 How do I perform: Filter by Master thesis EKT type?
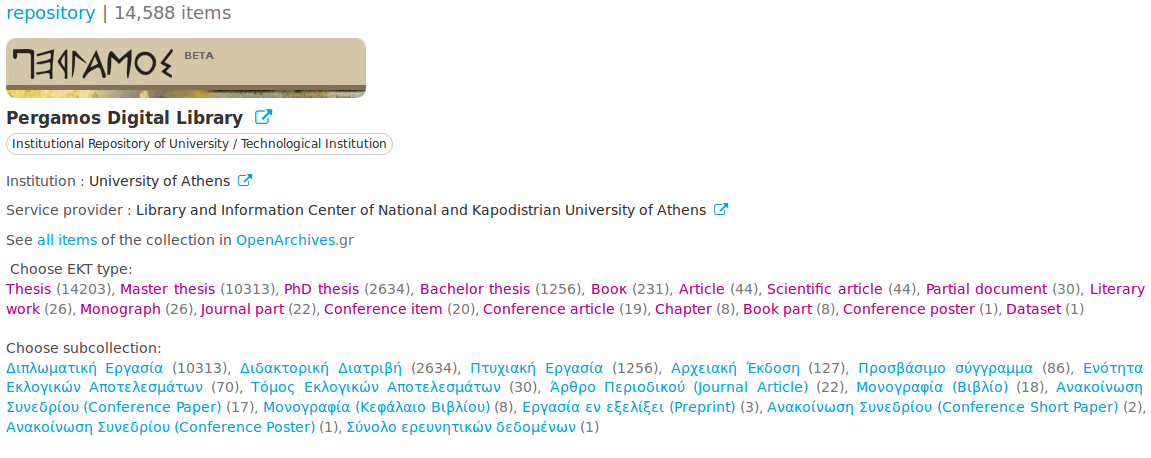click(167, 289)
